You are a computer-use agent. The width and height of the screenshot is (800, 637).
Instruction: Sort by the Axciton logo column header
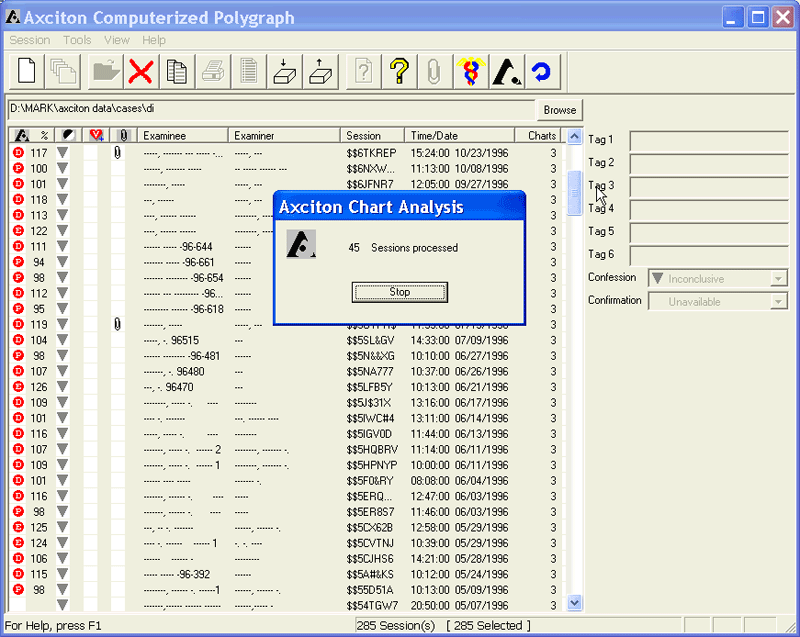(22, 136)
